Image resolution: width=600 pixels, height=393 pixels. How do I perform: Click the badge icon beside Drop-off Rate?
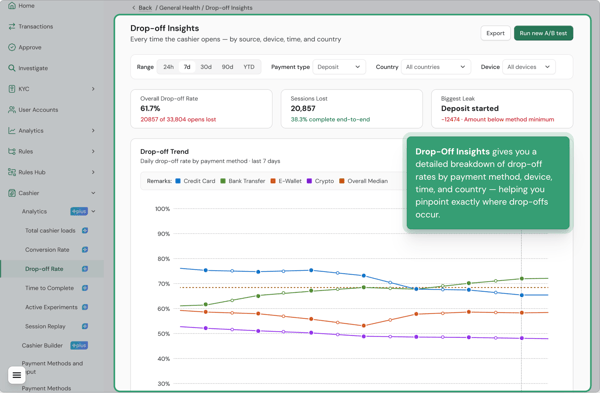pos(85,269)
